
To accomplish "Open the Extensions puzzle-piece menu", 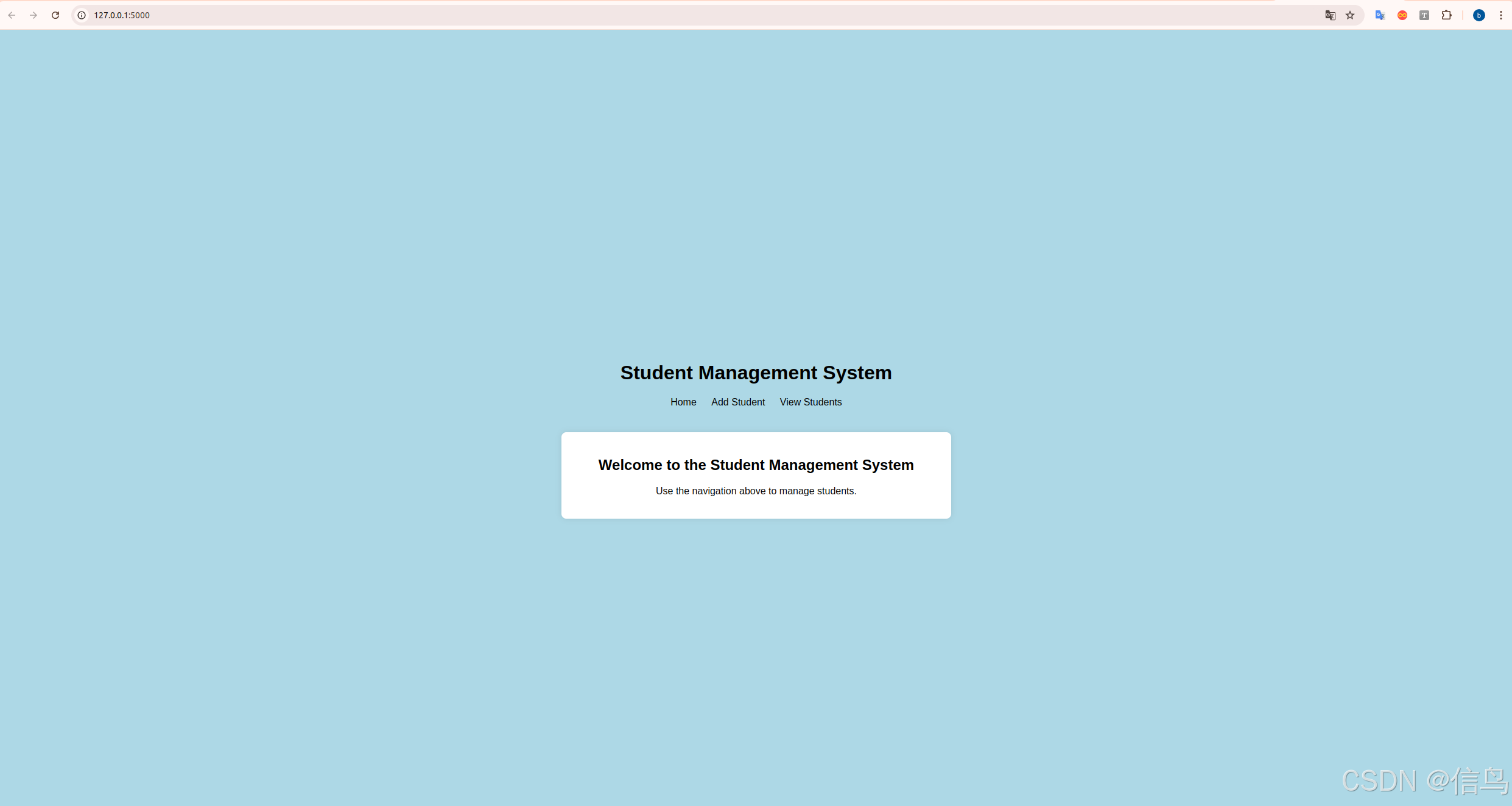I will point(1447,15).
